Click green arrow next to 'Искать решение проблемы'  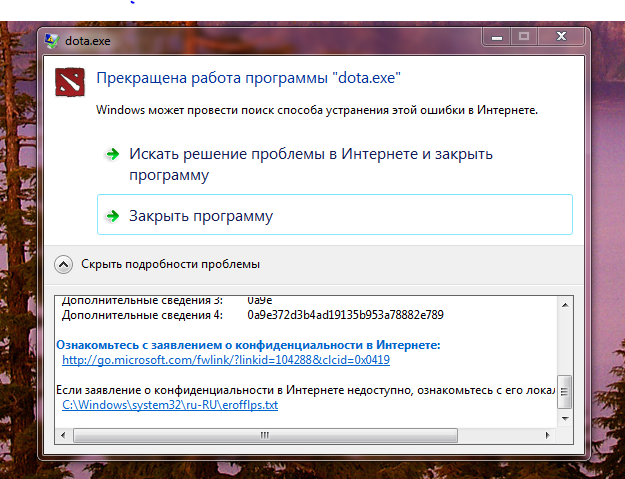click(112, 154)
